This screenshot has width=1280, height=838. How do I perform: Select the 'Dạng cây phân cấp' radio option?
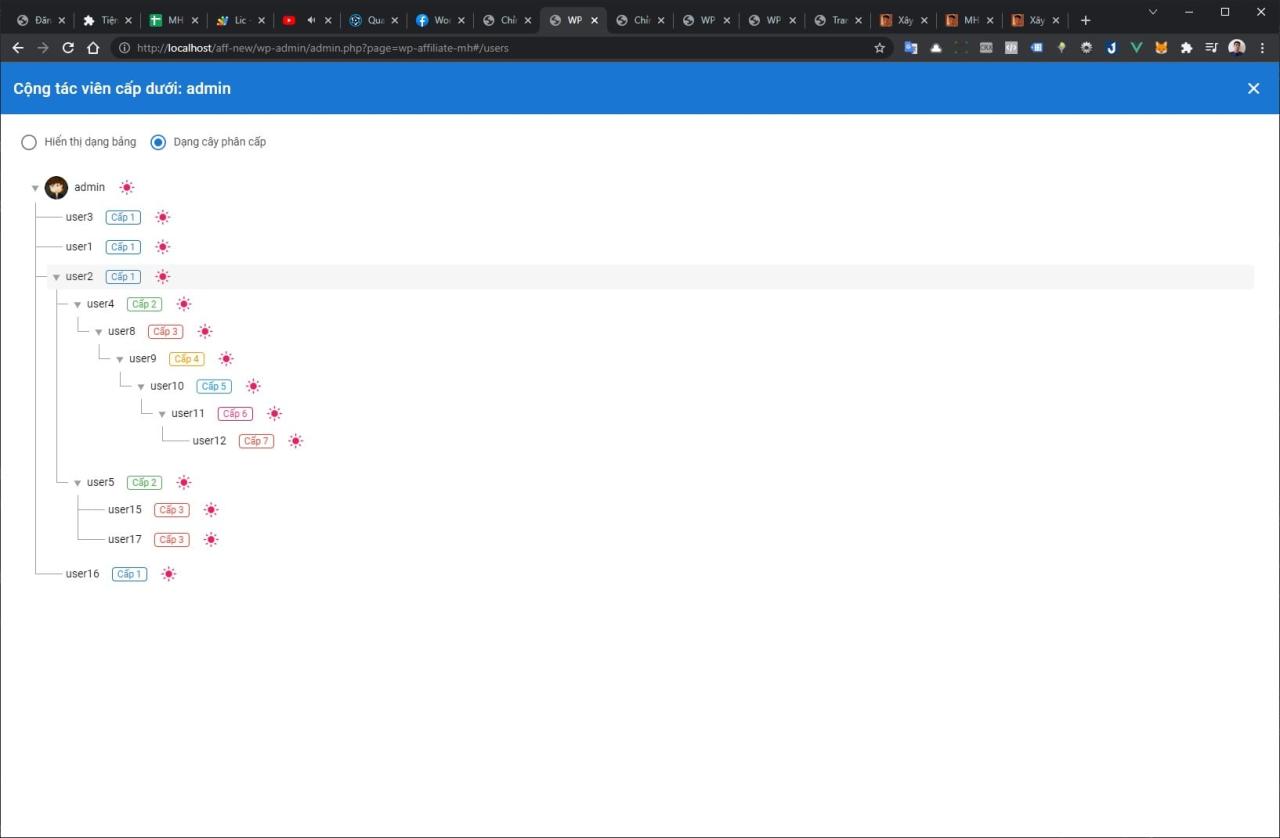(x=158, y=142)
